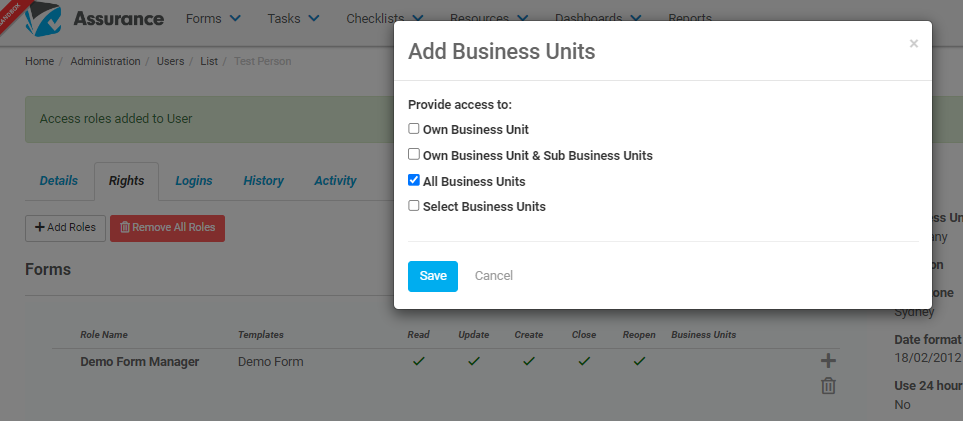Save the business unit access
Image resolution: width=963 pixels, height=421 pixels.
click(433, 276)
